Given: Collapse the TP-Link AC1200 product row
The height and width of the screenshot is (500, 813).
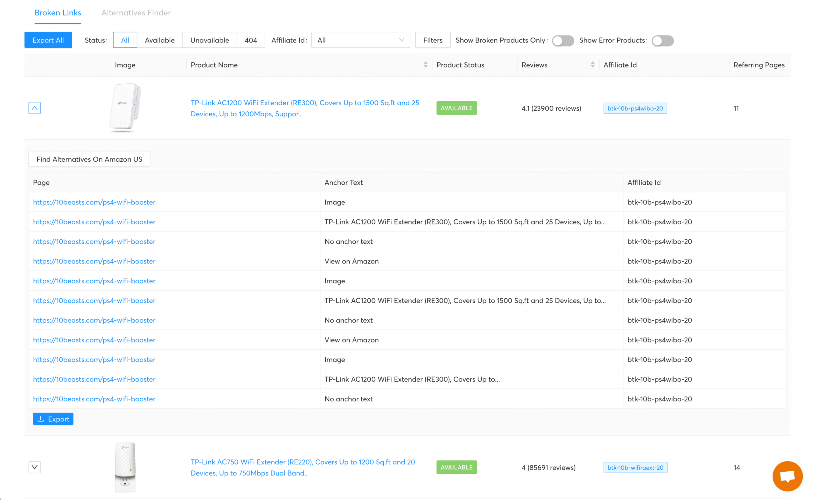Looking at the screenshot, I should click(34, 108).
